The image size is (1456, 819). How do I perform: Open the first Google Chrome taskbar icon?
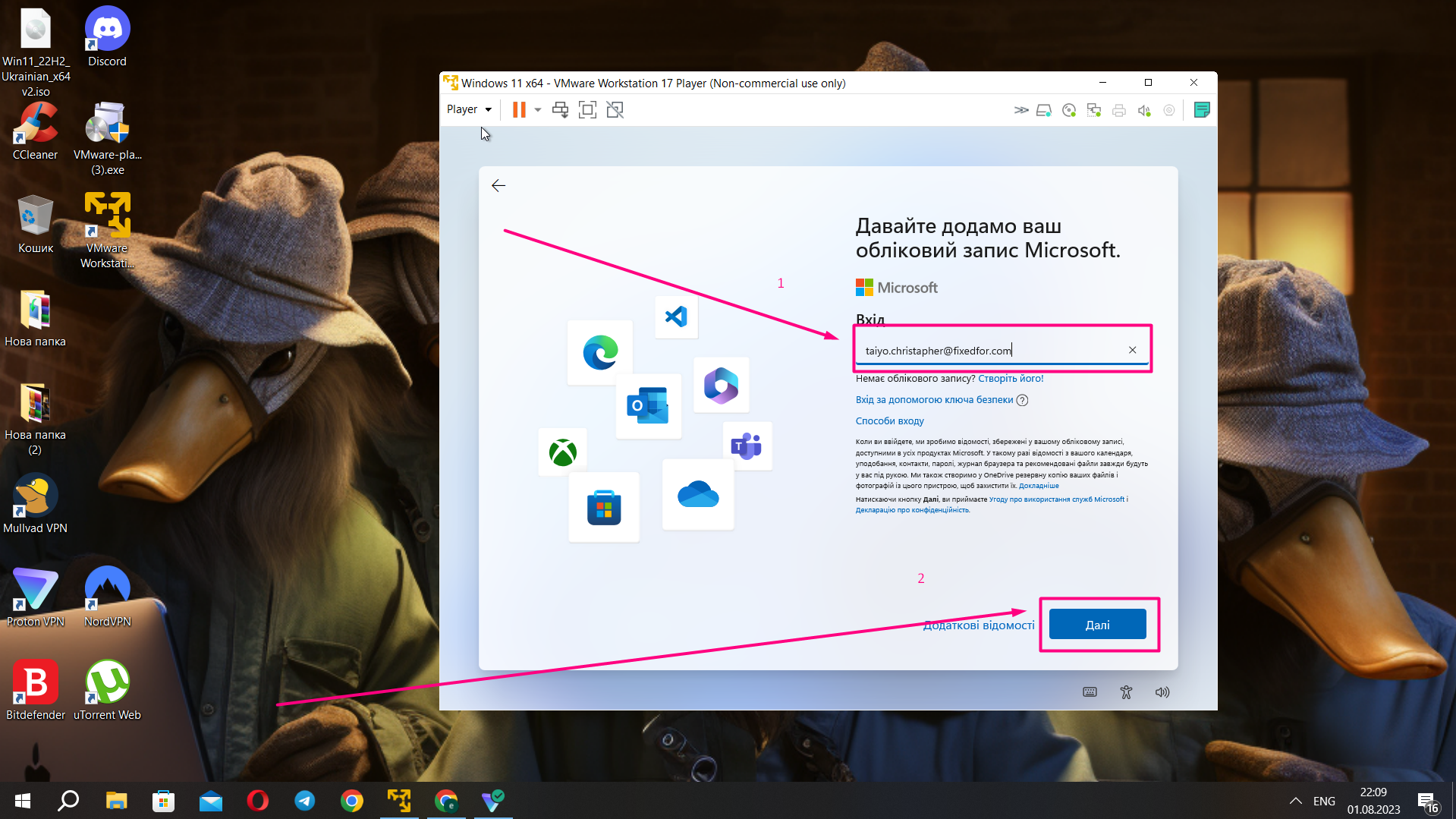click(x=352, y=800)
